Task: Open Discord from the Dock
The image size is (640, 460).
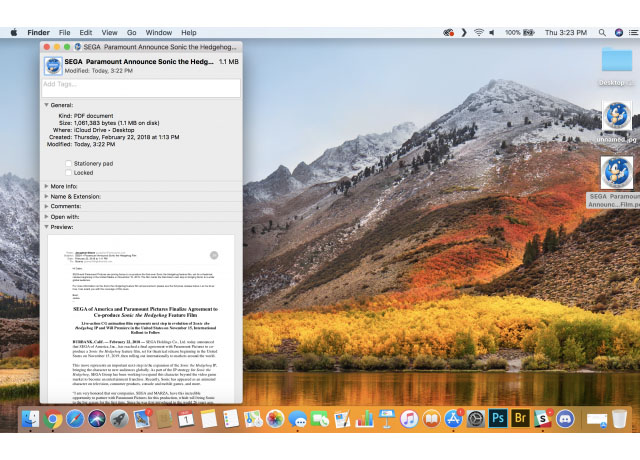Action: 565,419
